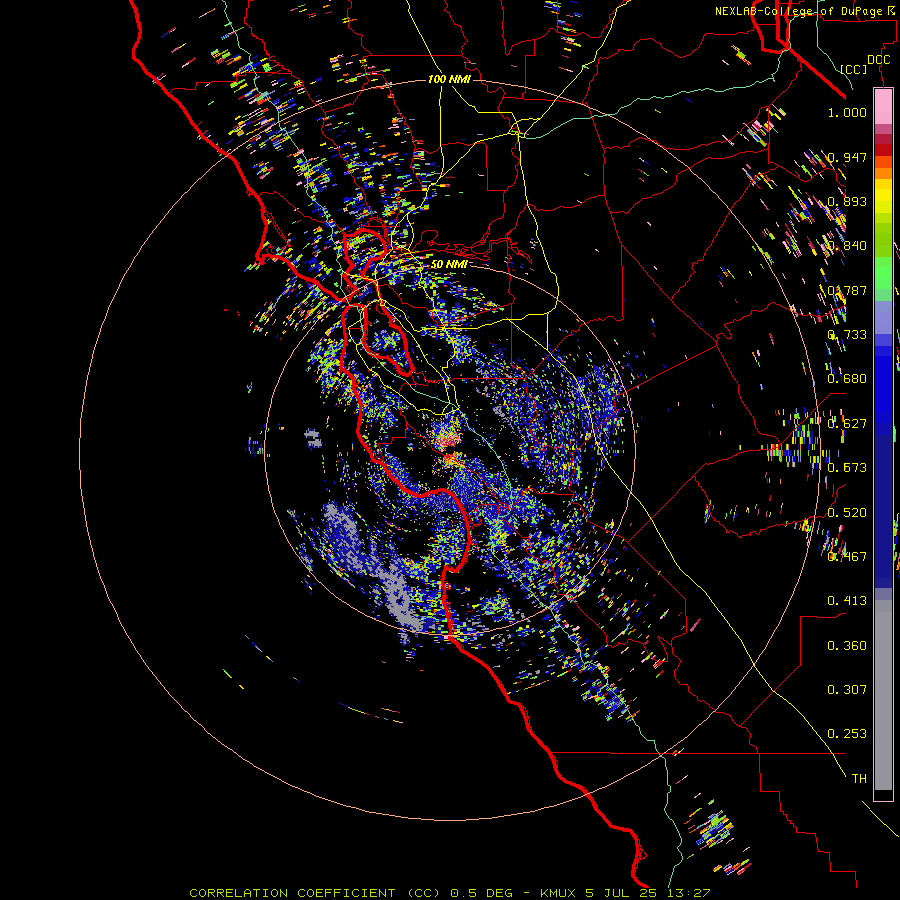Click the 0.467 scale value
Viewport: 900px width, 900px height.
pyautogui.click(x=847, y=557)
